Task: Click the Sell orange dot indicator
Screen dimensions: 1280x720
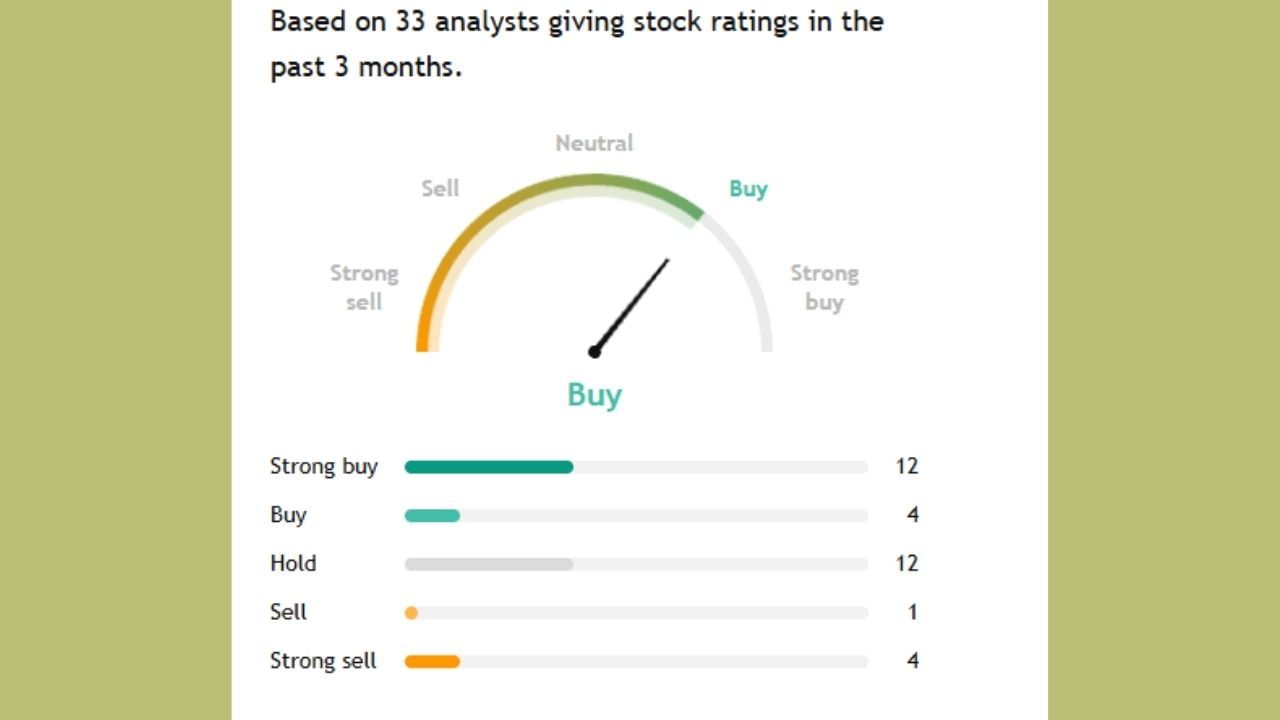Action: coord(411,613)
